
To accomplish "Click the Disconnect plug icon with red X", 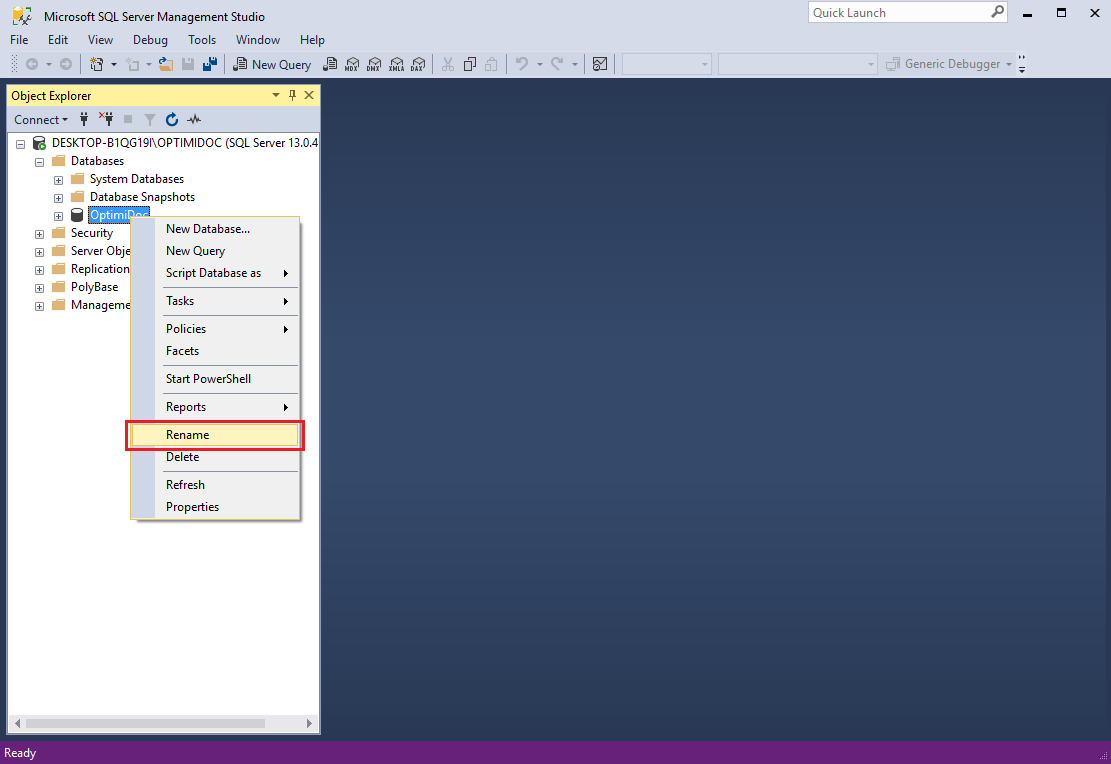I will tap(106, 120).
